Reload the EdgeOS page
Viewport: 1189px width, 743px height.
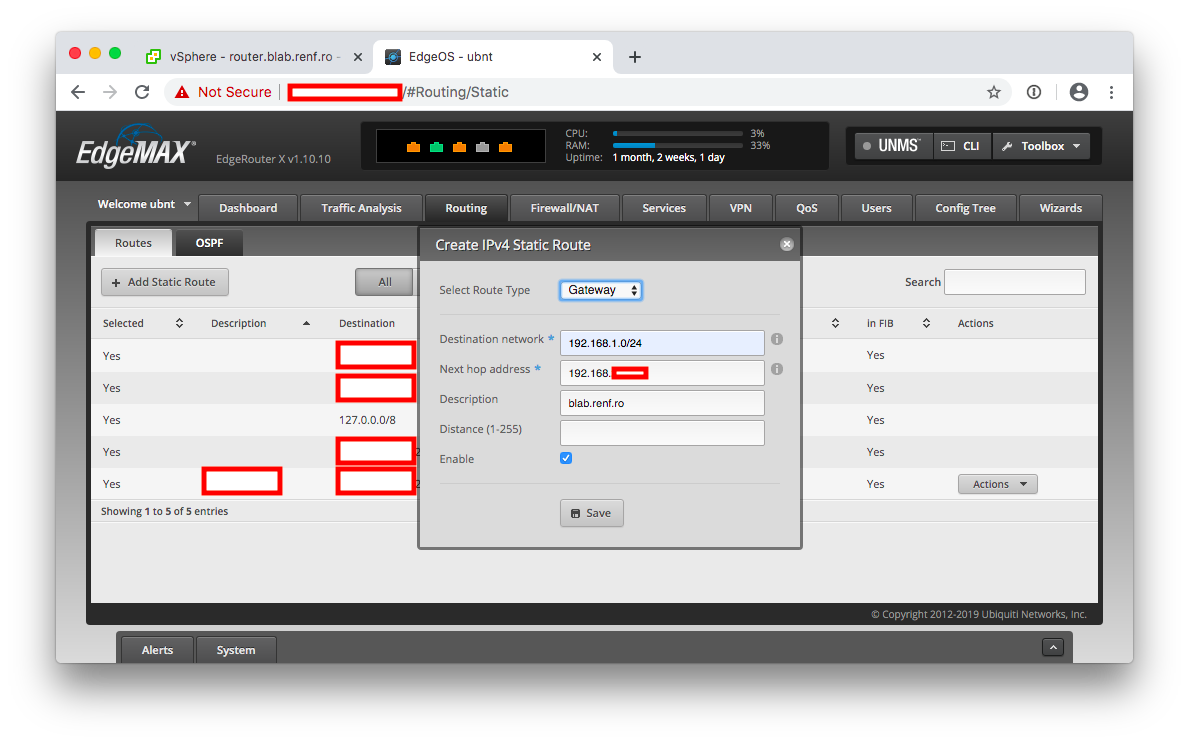point(142,92)
